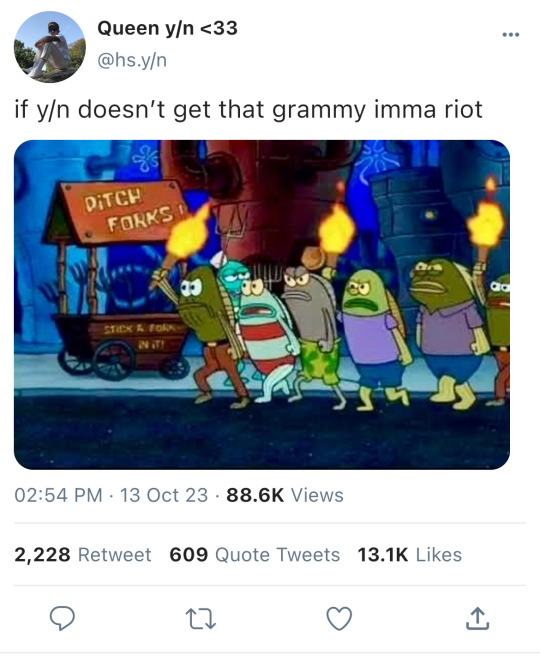Screen dimensions: 540x661
Task: Tap the reply speech bubble icon
Action: click(x=62, y=618)
